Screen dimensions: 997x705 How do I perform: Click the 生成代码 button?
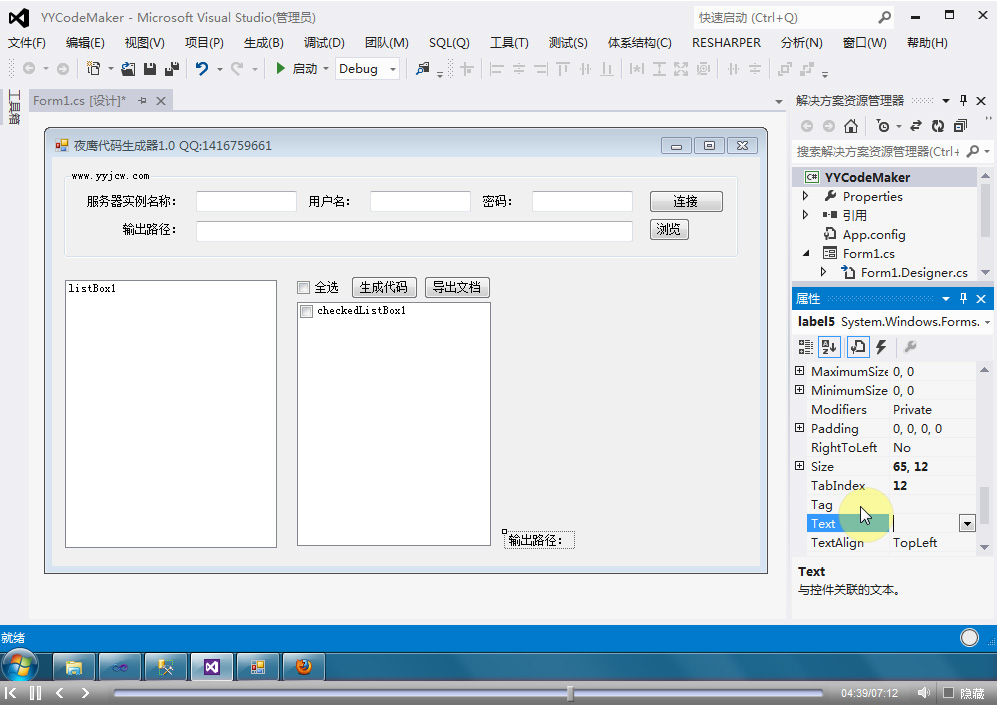pos(384,287)
